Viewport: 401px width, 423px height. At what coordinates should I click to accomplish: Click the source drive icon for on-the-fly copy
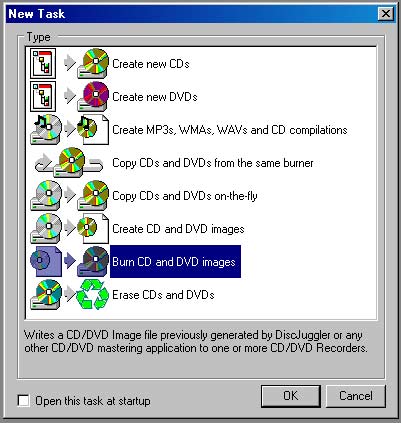click(46, 195)
